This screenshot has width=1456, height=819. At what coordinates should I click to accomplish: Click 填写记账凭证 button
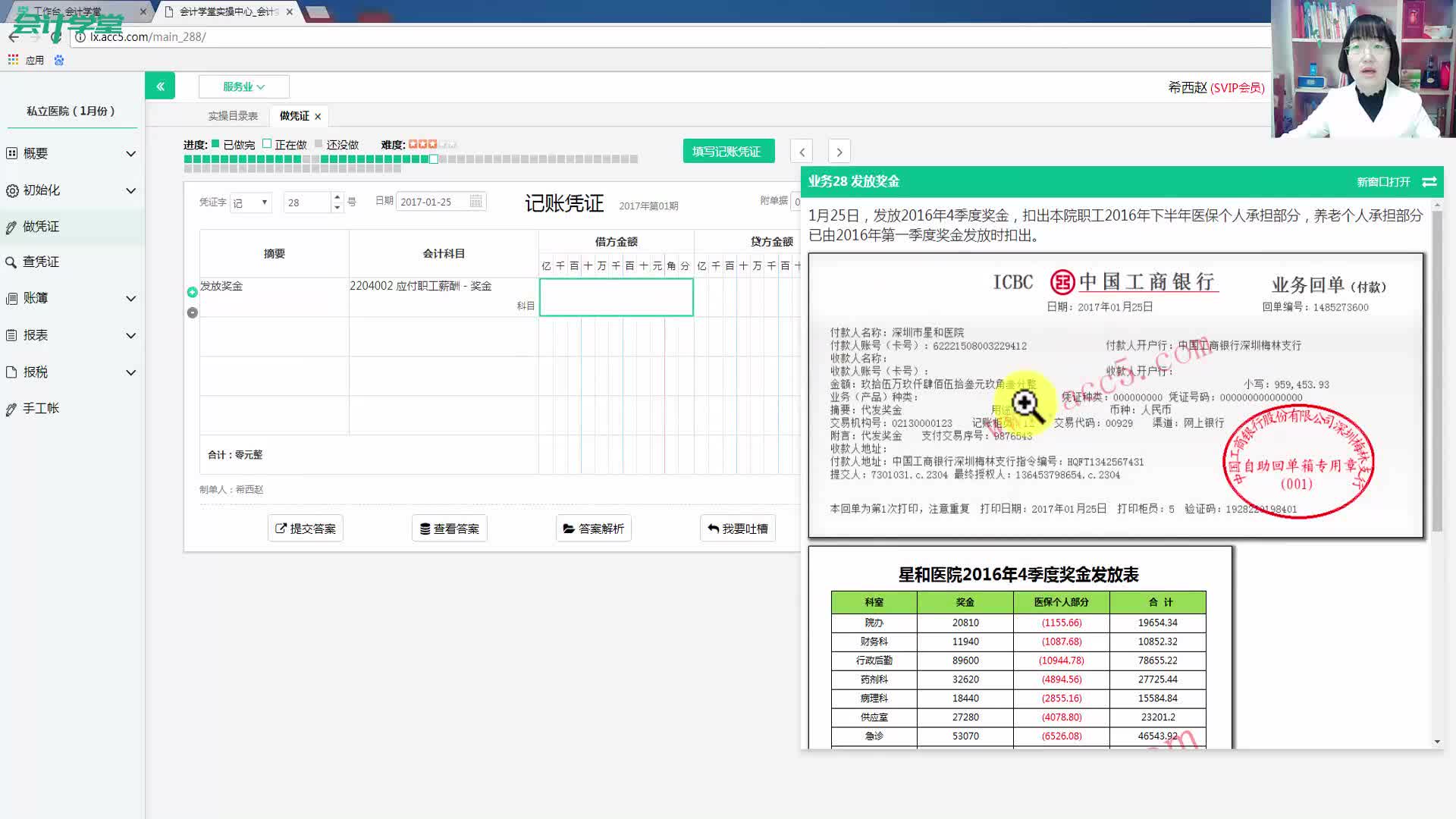(728, 152)
